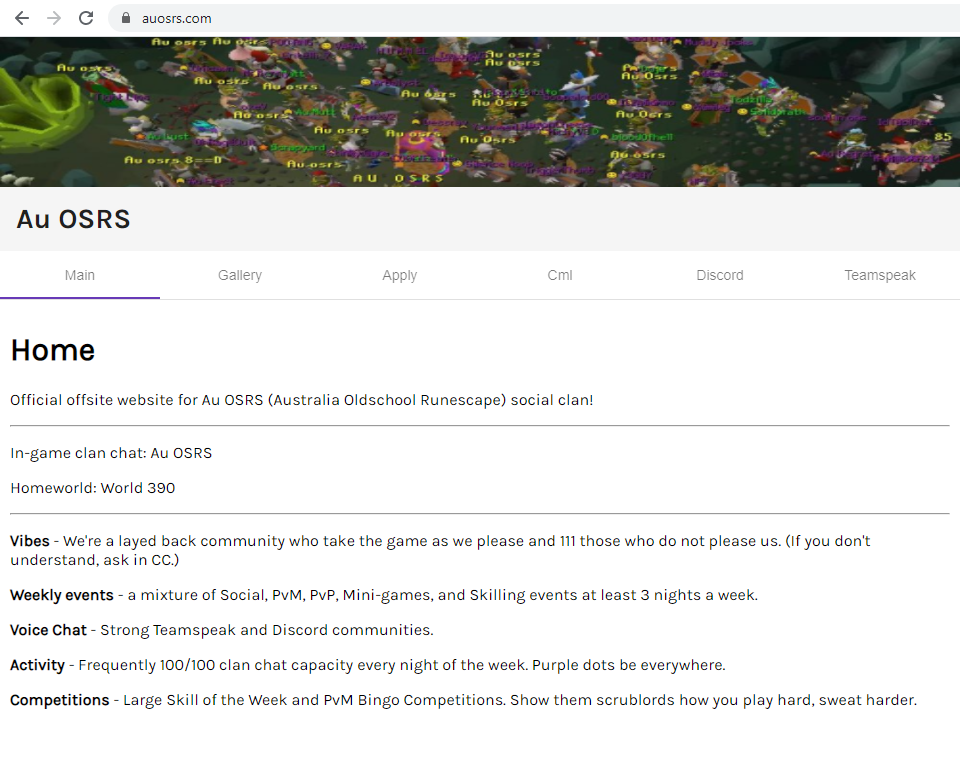Click the Home heading
This screenshot has height=766, width=960.
pyautogui.click(x=53, y=350)
